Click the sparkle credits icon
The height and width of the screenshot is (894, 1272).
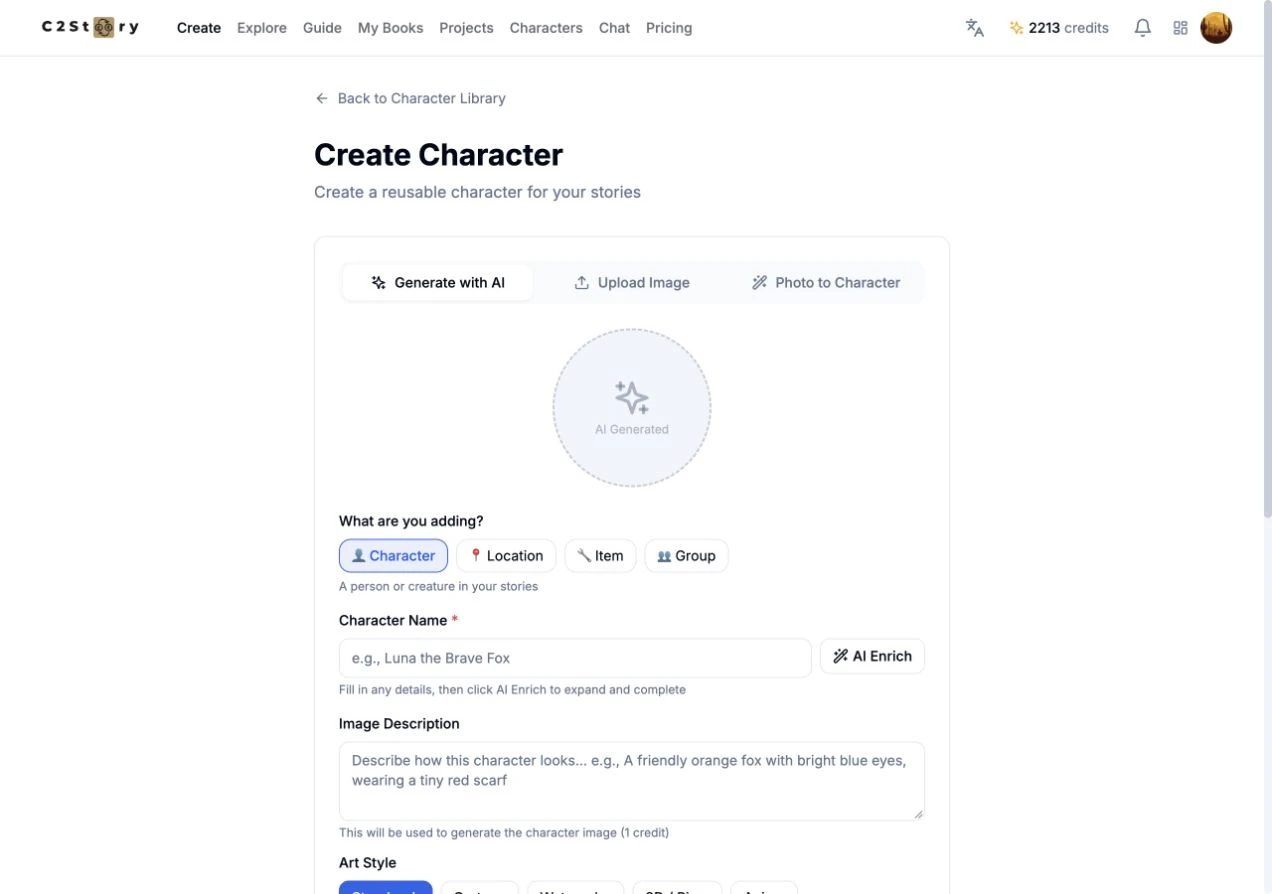pos(1016,28)
